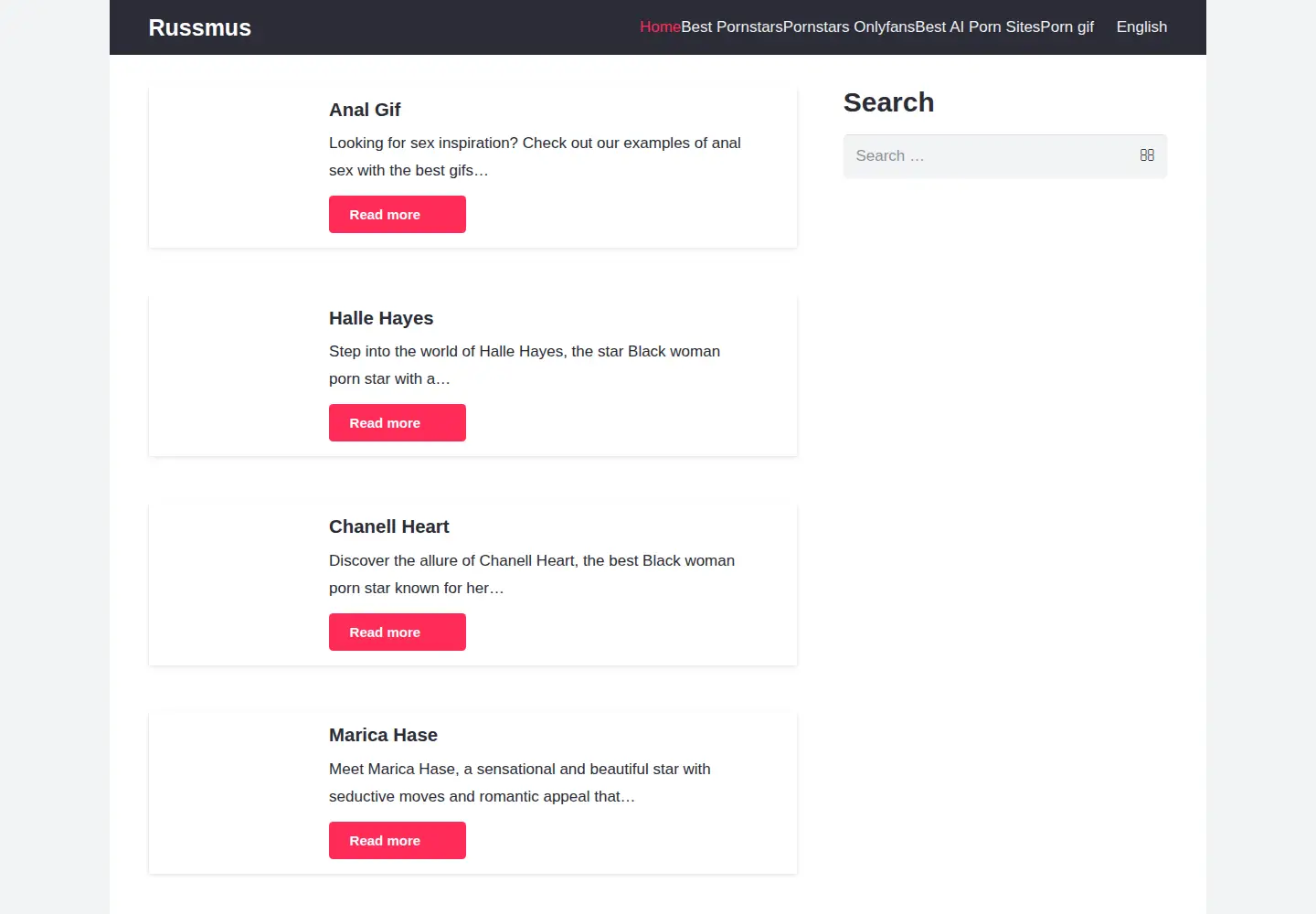Viewport: 1316px width, 914px height.
Task: Open the Pornstars Onlyfans menu item
Action: [849, 27]
